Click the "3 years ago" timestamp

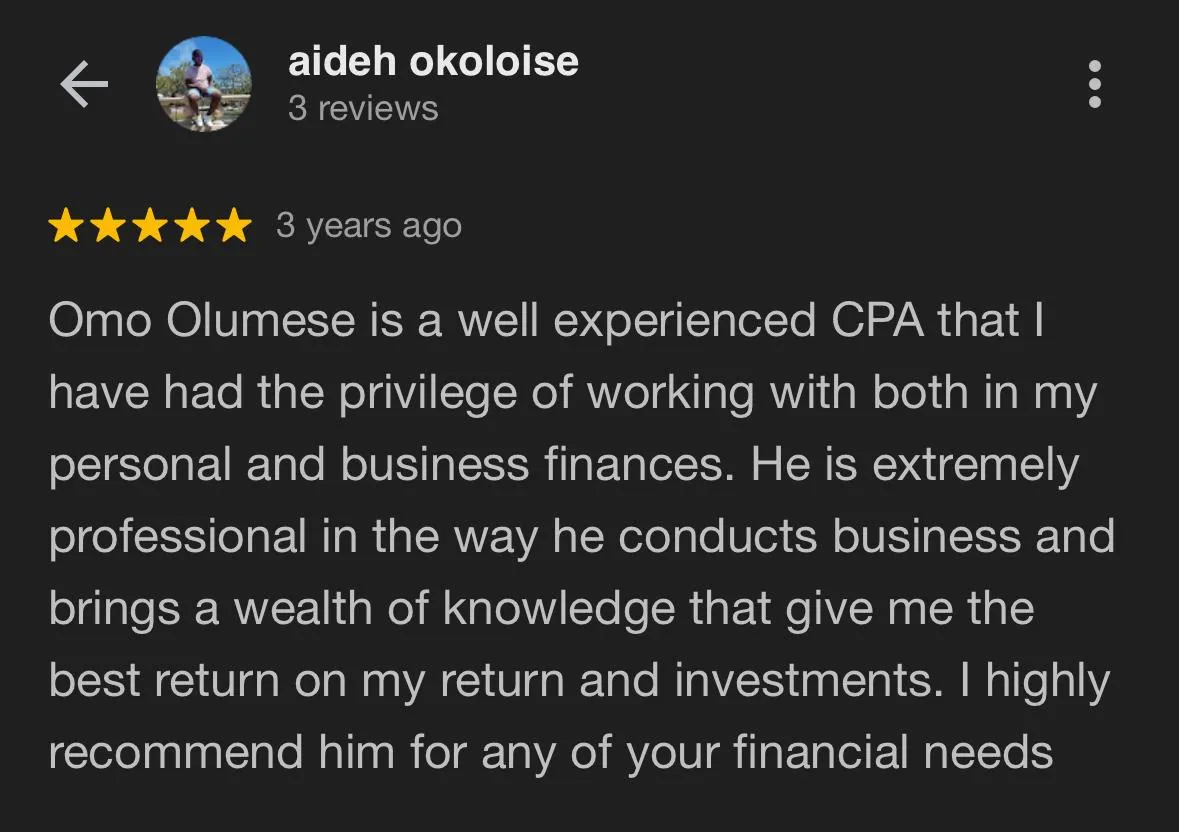368,226
